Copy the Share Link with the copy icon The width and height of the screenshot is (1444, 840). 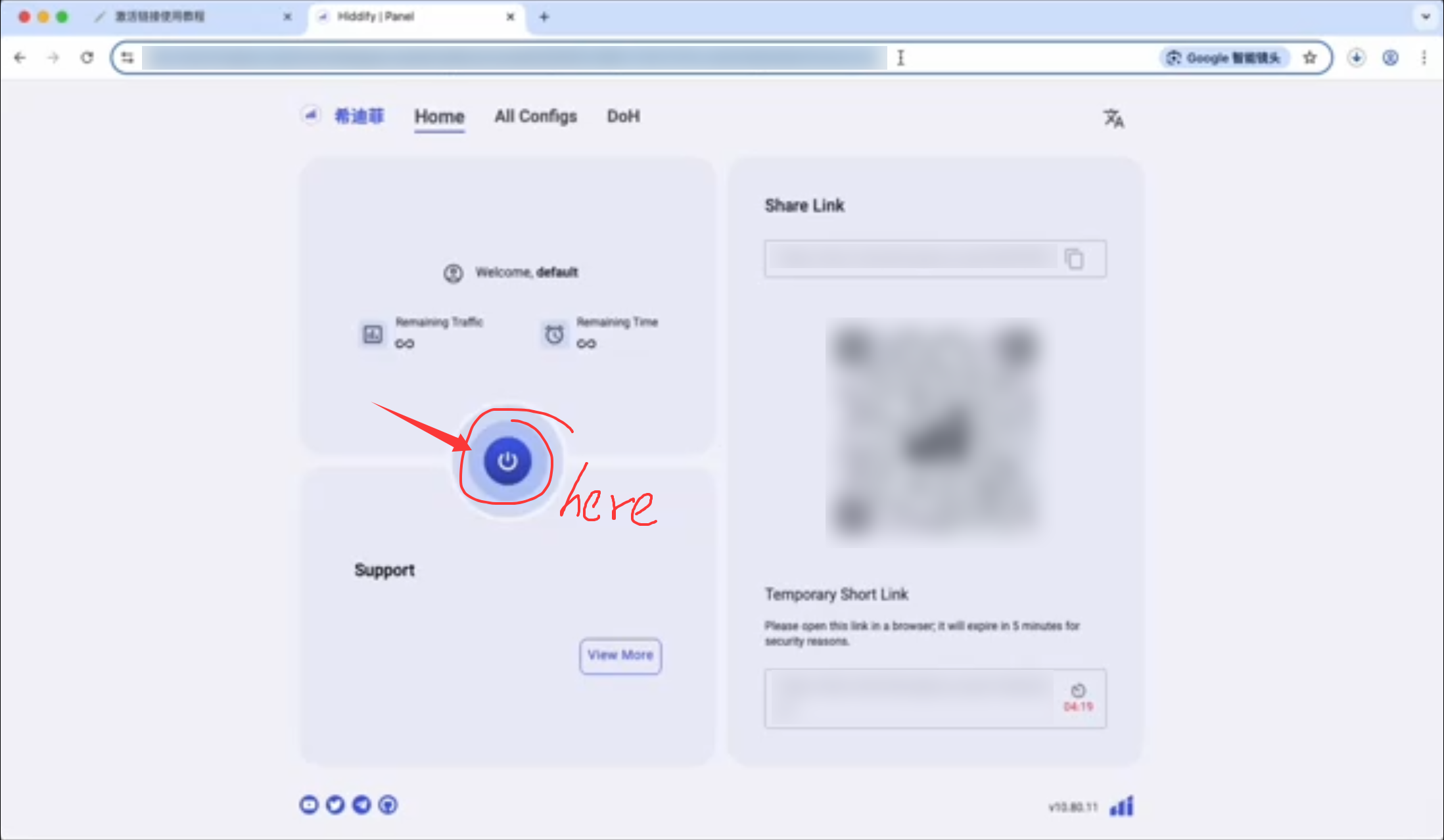pyautogui.click(x=1074, y=258)
